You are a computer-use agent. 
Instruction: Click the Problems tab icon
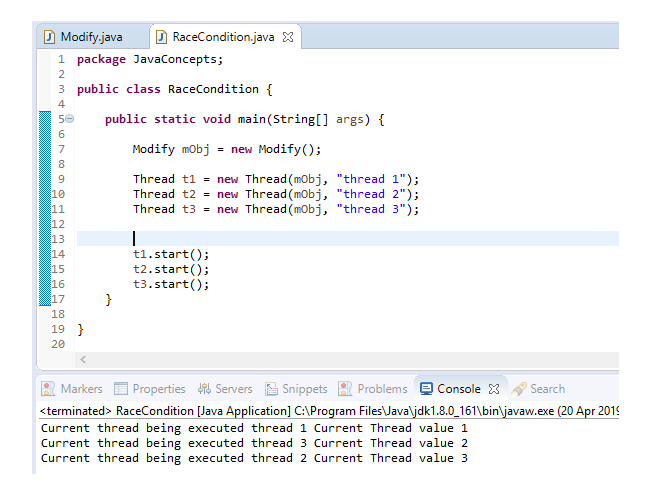(x=346, y=389)
